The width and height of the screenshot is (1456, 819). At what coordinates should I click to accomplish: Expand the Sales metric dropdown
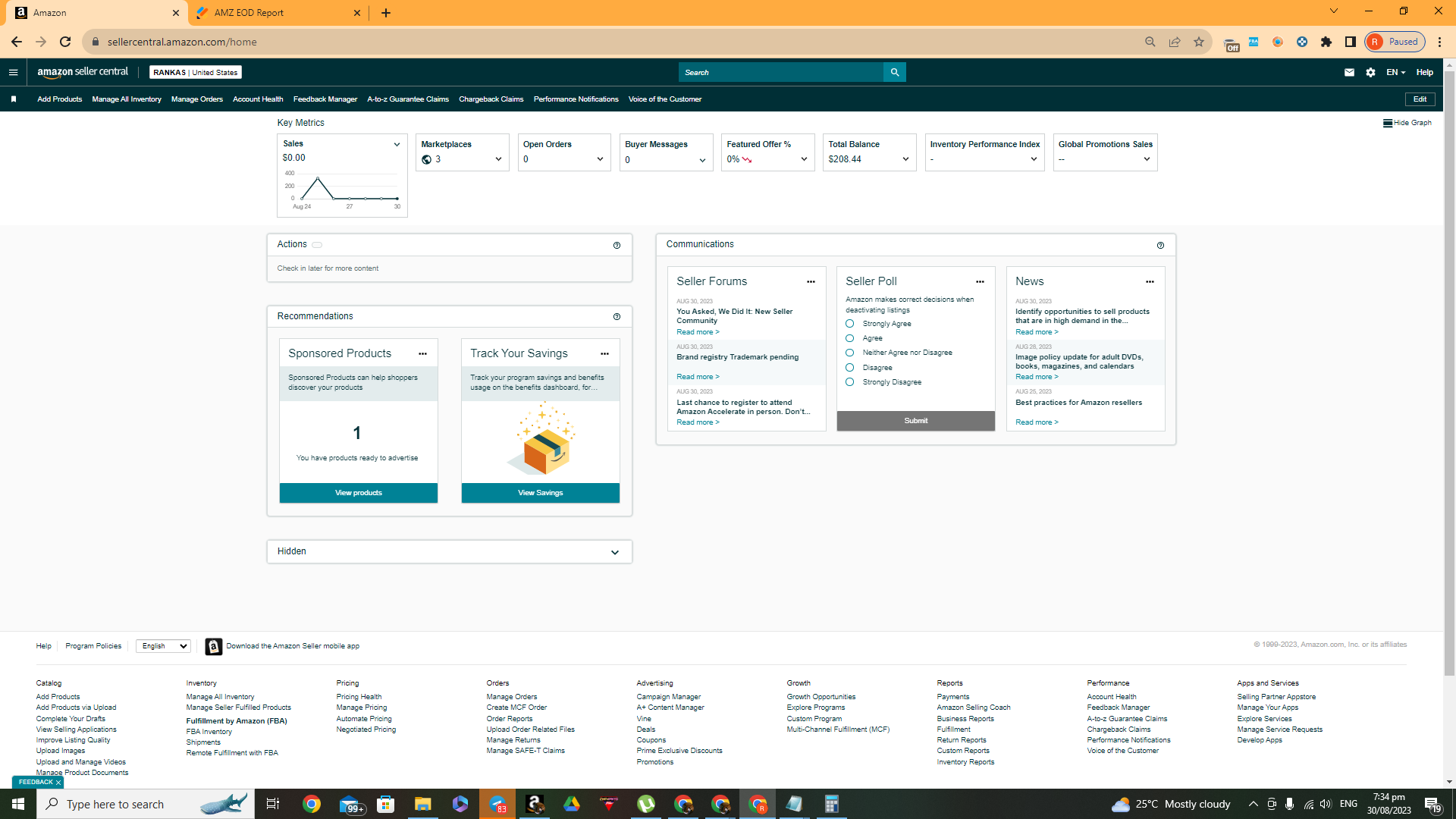tap(397, 144)
